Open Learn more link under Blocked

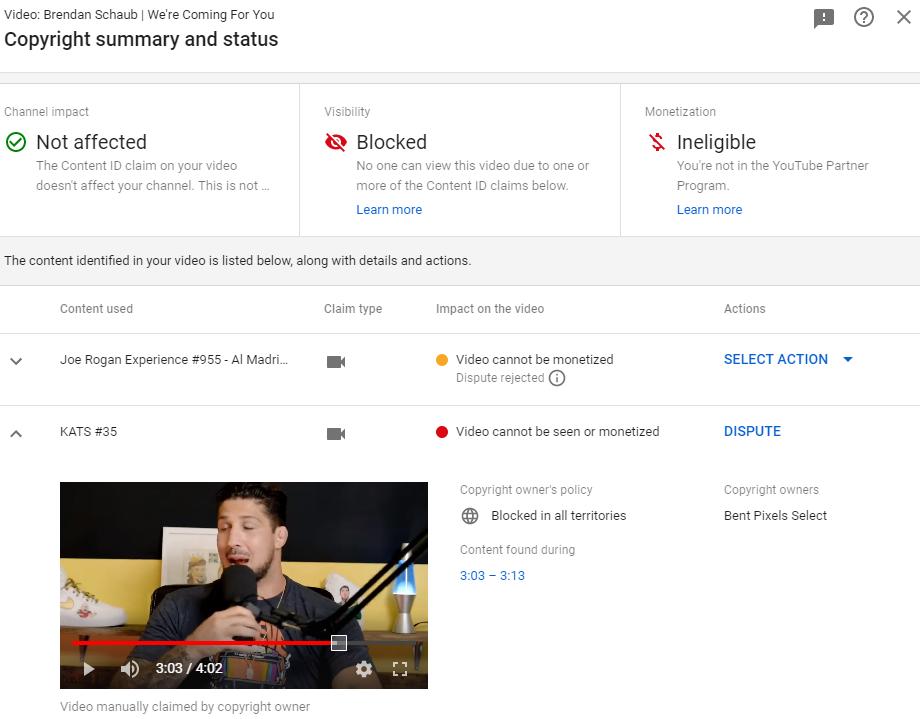(389, 210)
